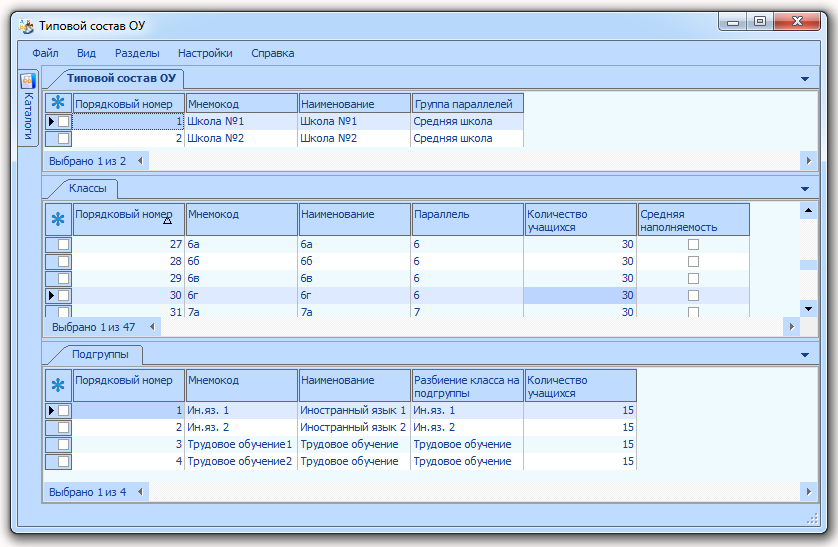Select the 15 count cell for Ин.яз. 1

click(580, 411)
